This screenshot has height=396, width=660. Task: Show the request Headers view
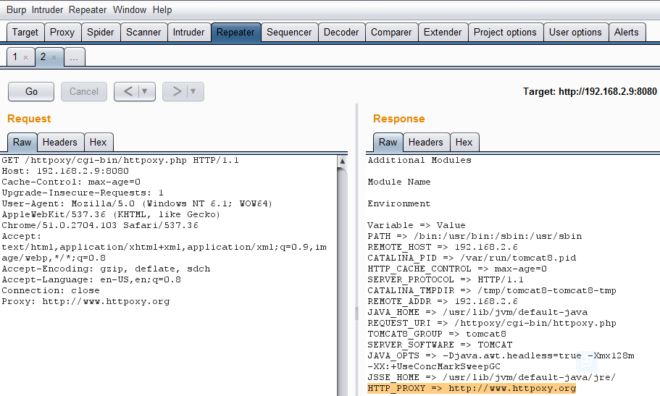click(60, 142)
